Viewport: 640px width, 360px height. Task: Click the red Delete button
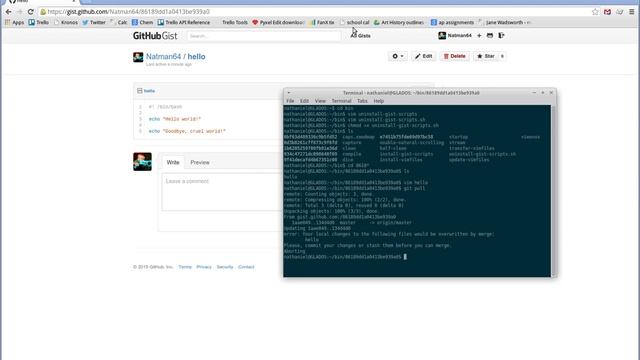454,56
